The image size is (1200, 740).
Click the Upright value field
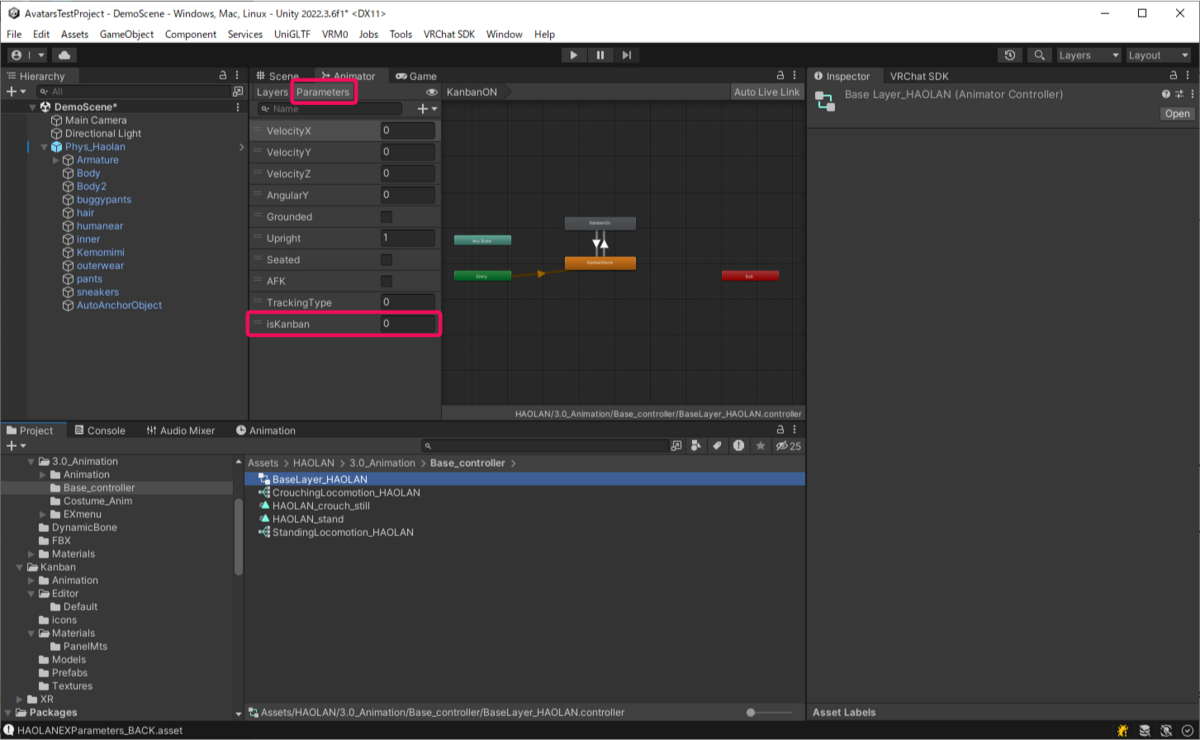[407, 238]
